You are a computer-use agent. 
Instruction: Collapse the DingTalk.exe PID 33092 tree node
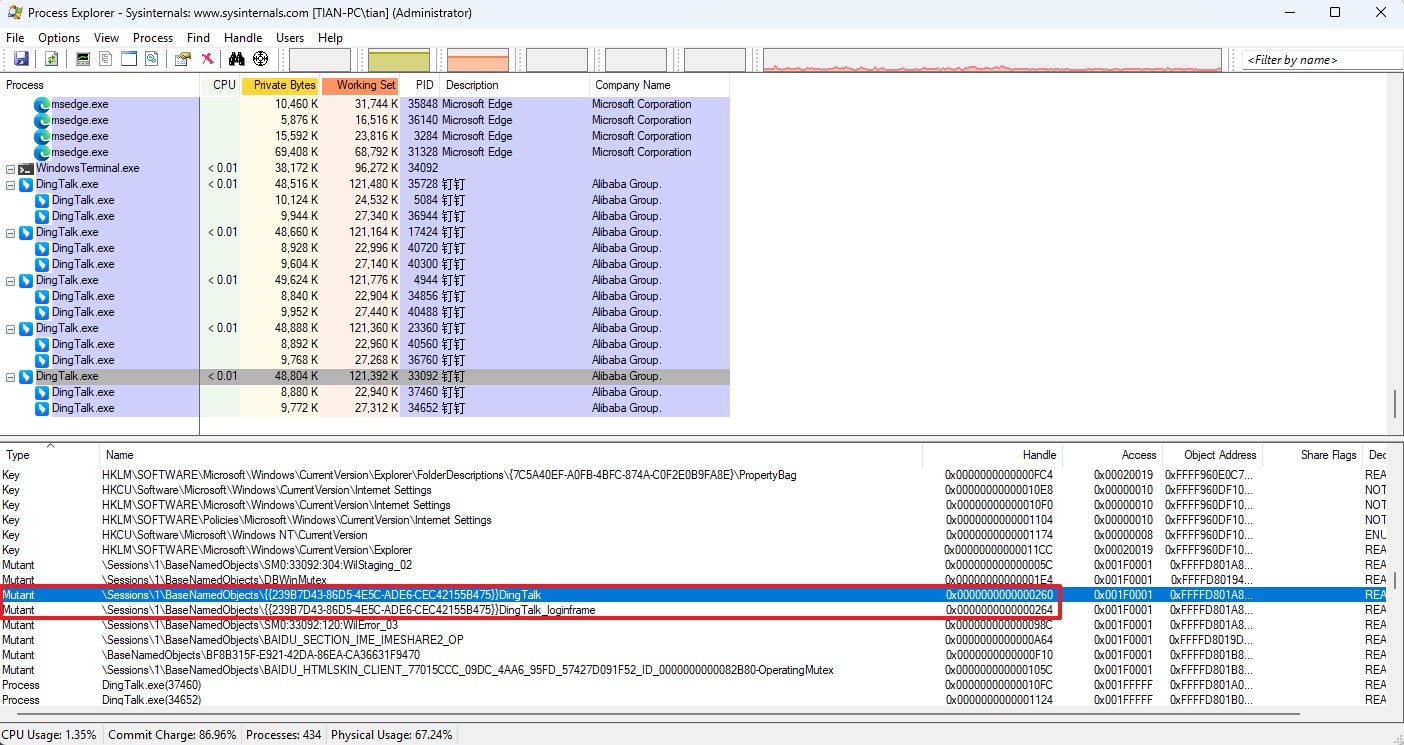tap(11, 376)
